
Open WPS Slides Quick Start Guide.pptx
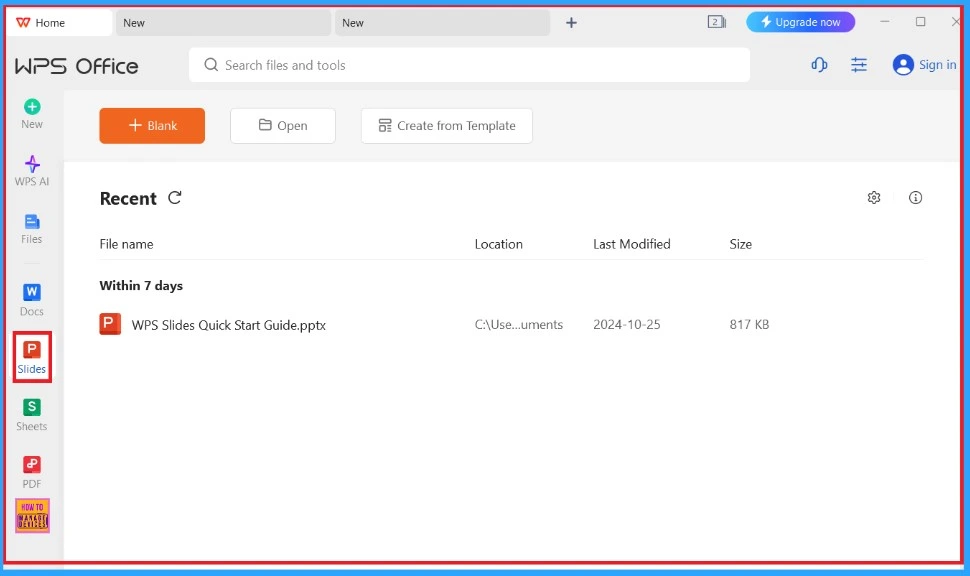pyautogui.click(x=228, y=325)
